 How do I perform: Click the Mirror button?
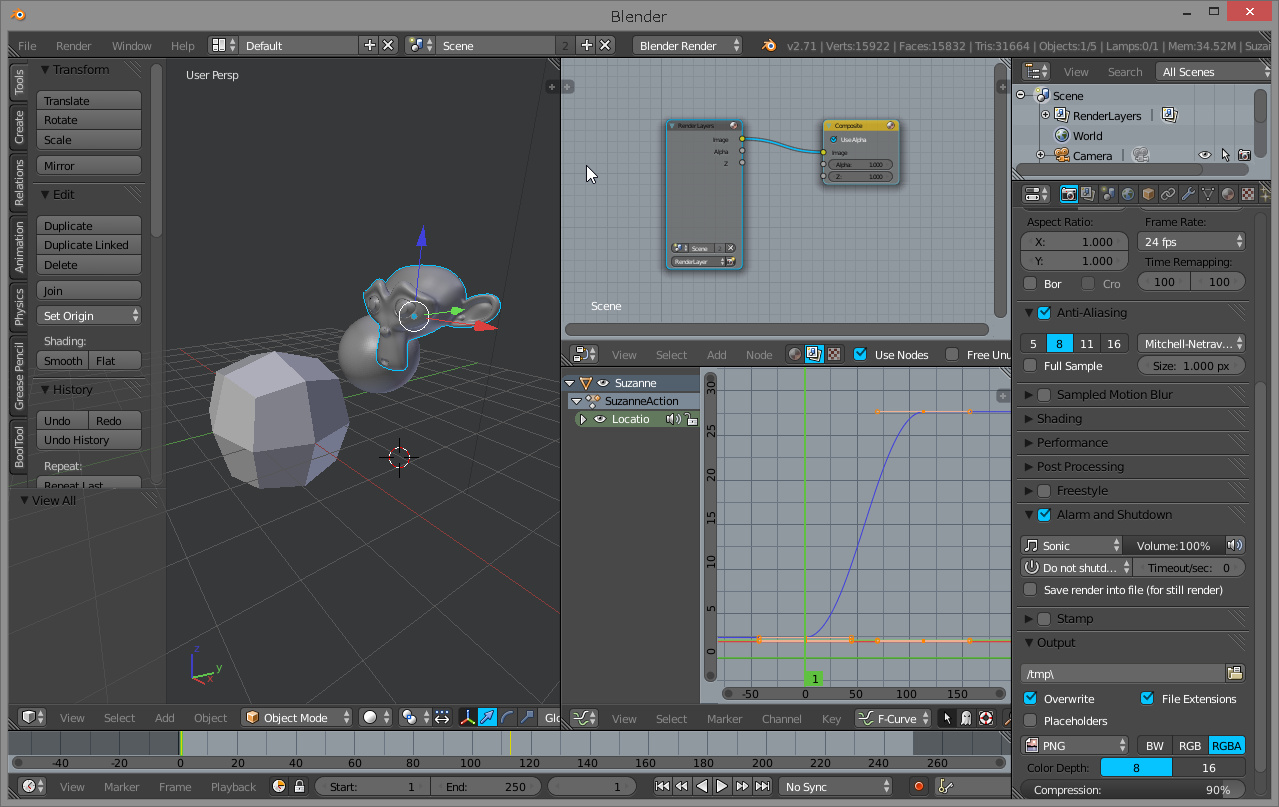point(89,166)
